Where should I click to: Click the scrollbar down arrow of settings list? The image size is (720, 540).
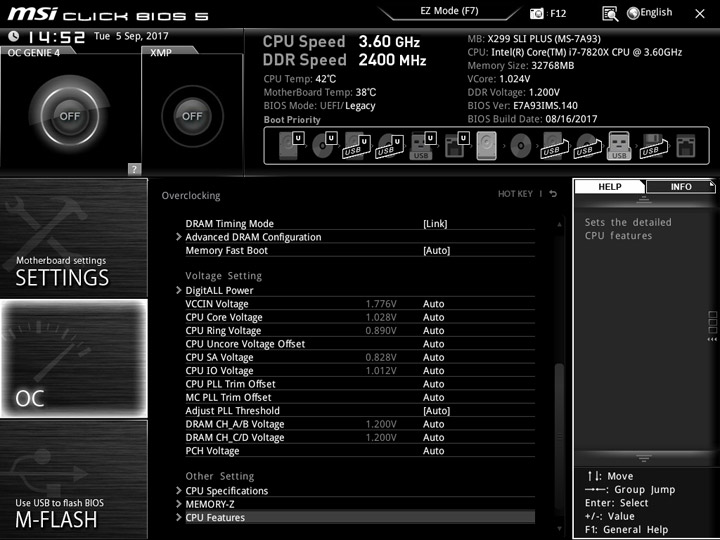559,529
